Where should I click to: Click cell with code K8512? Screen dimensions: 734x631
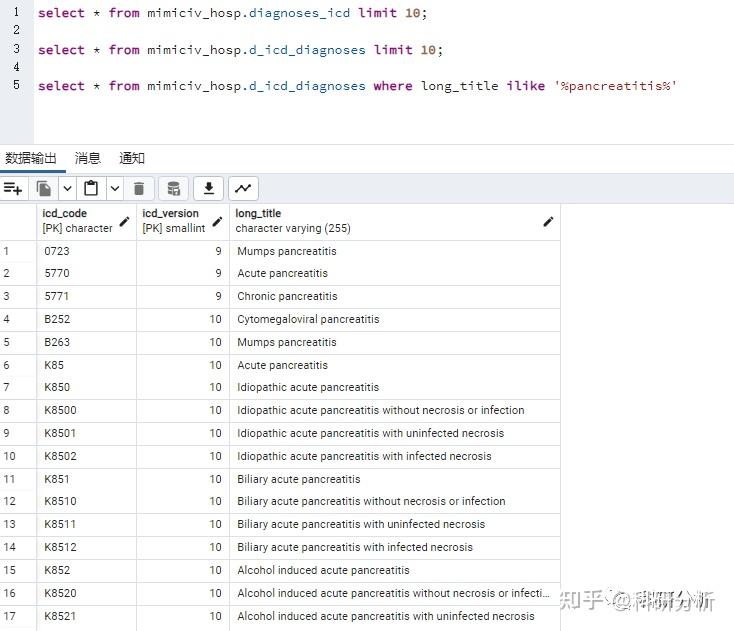point(86,548)
